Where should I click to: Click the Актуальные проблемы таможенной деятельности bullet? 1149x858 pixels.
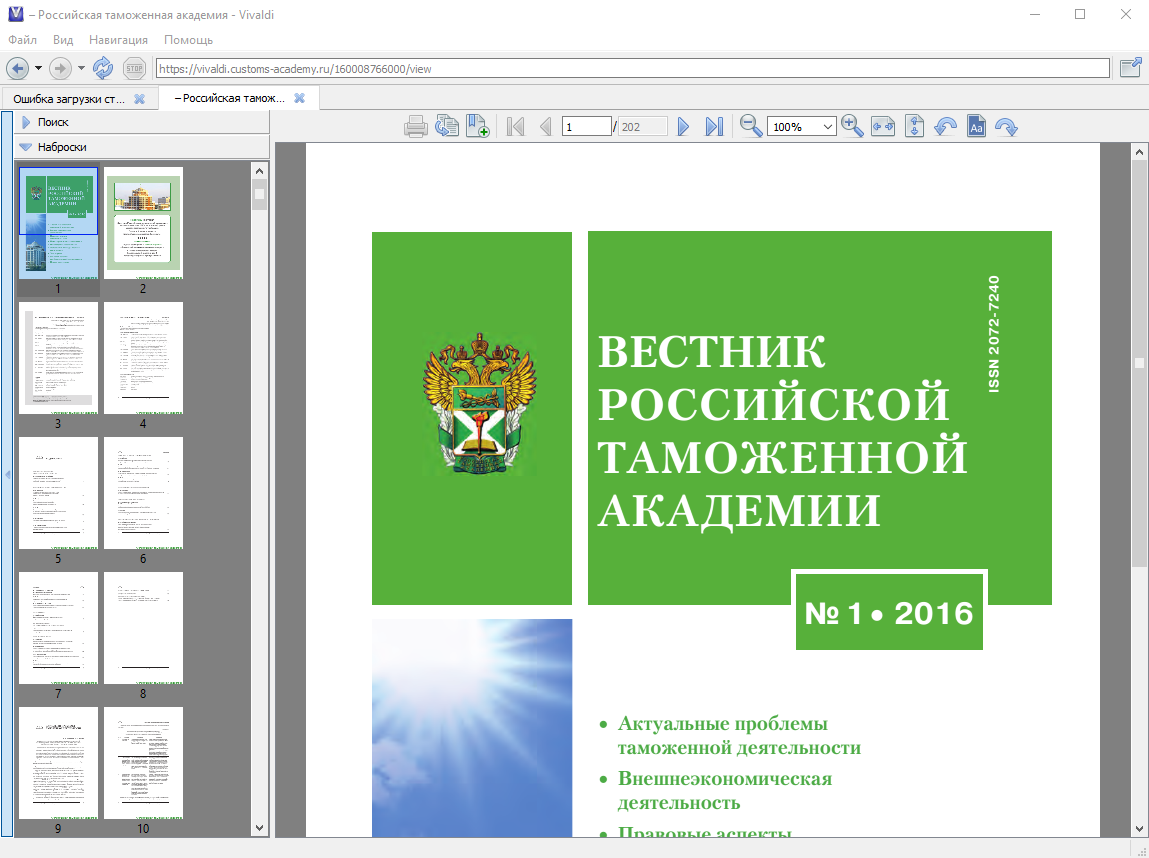click(739, 736)
